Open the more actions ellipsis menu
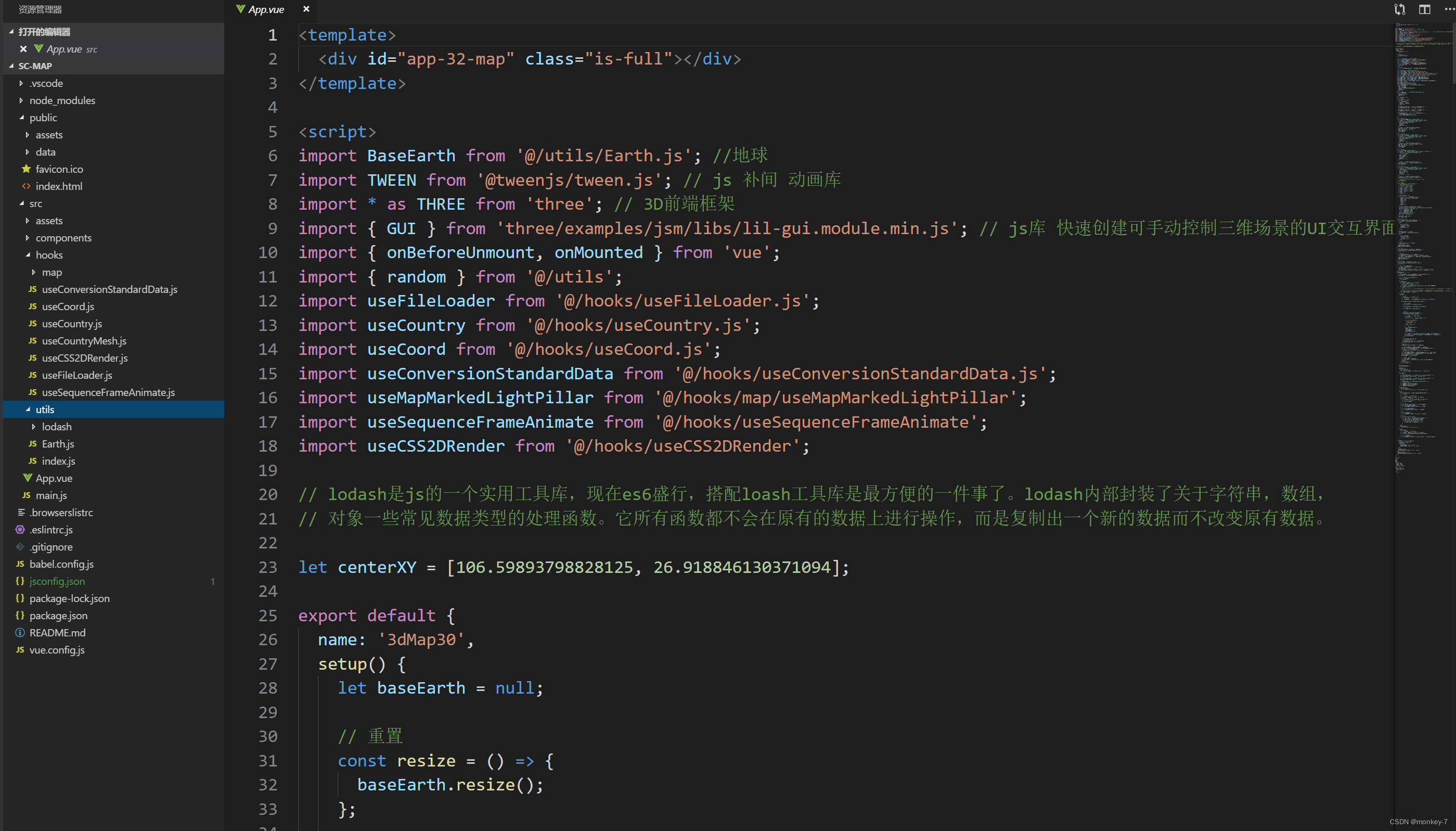This screenshot has width=1456, height=831. 1449,9
